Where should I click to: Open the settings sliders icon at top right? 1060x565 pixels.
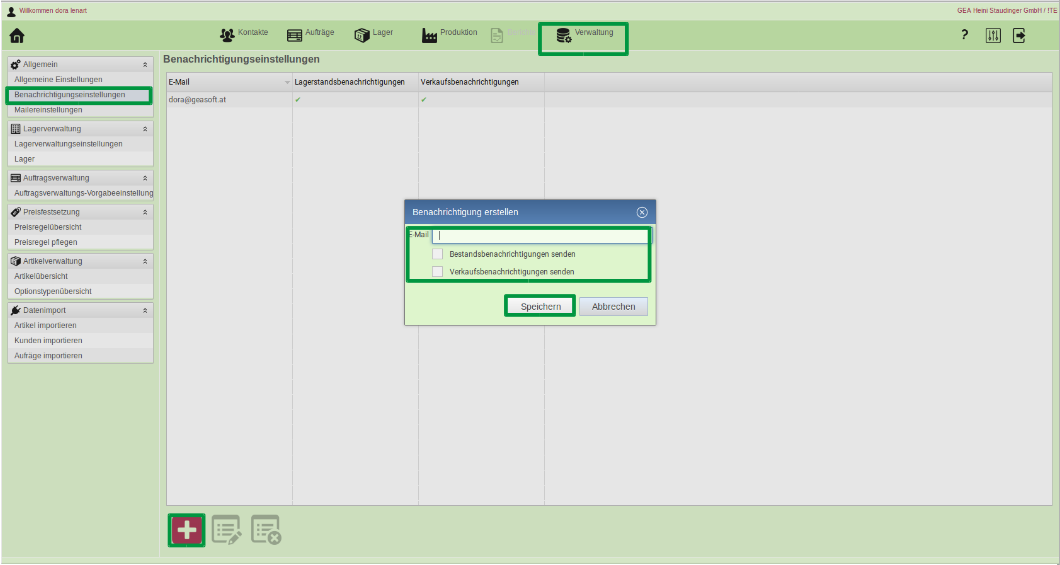[992, 36]
